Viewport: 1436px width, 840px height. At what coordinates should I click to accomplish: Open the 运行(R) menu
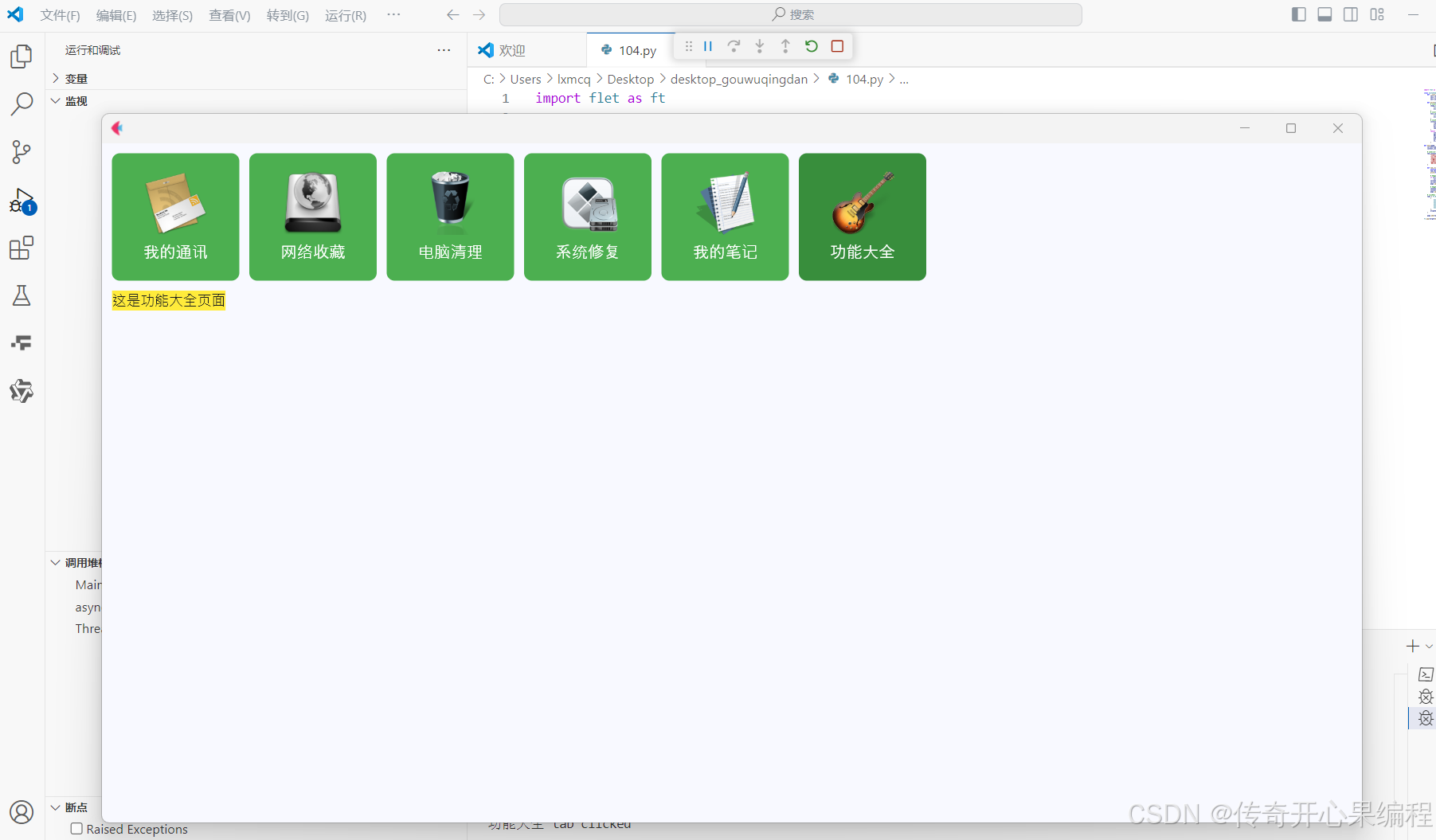tap(346, 15)
